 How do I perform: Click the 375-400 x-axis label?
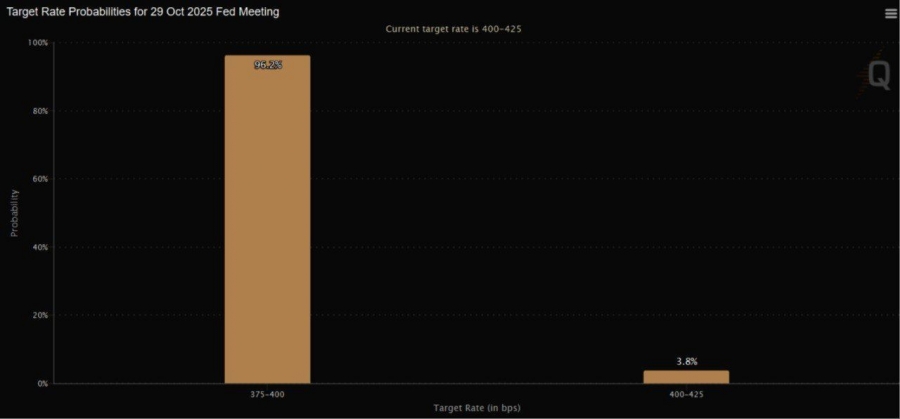pyautogui.click(x=267, y=394)
